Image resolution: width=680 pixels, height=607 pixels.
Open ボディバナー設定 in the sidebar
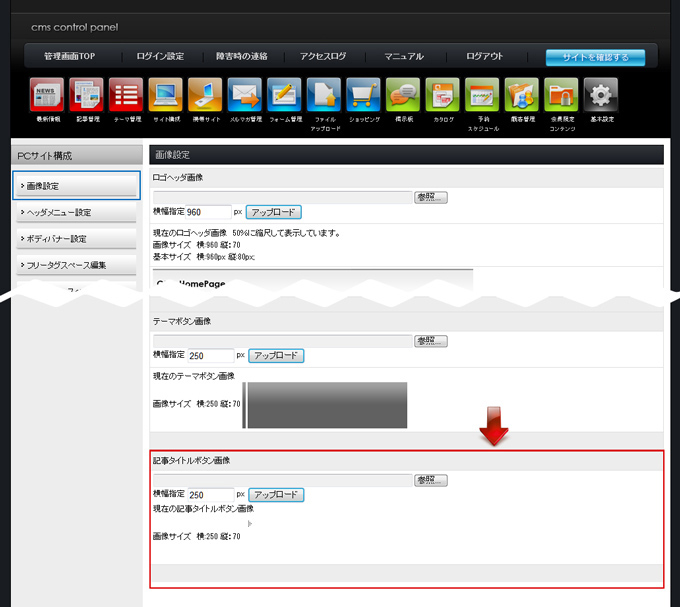coord(76,239)
